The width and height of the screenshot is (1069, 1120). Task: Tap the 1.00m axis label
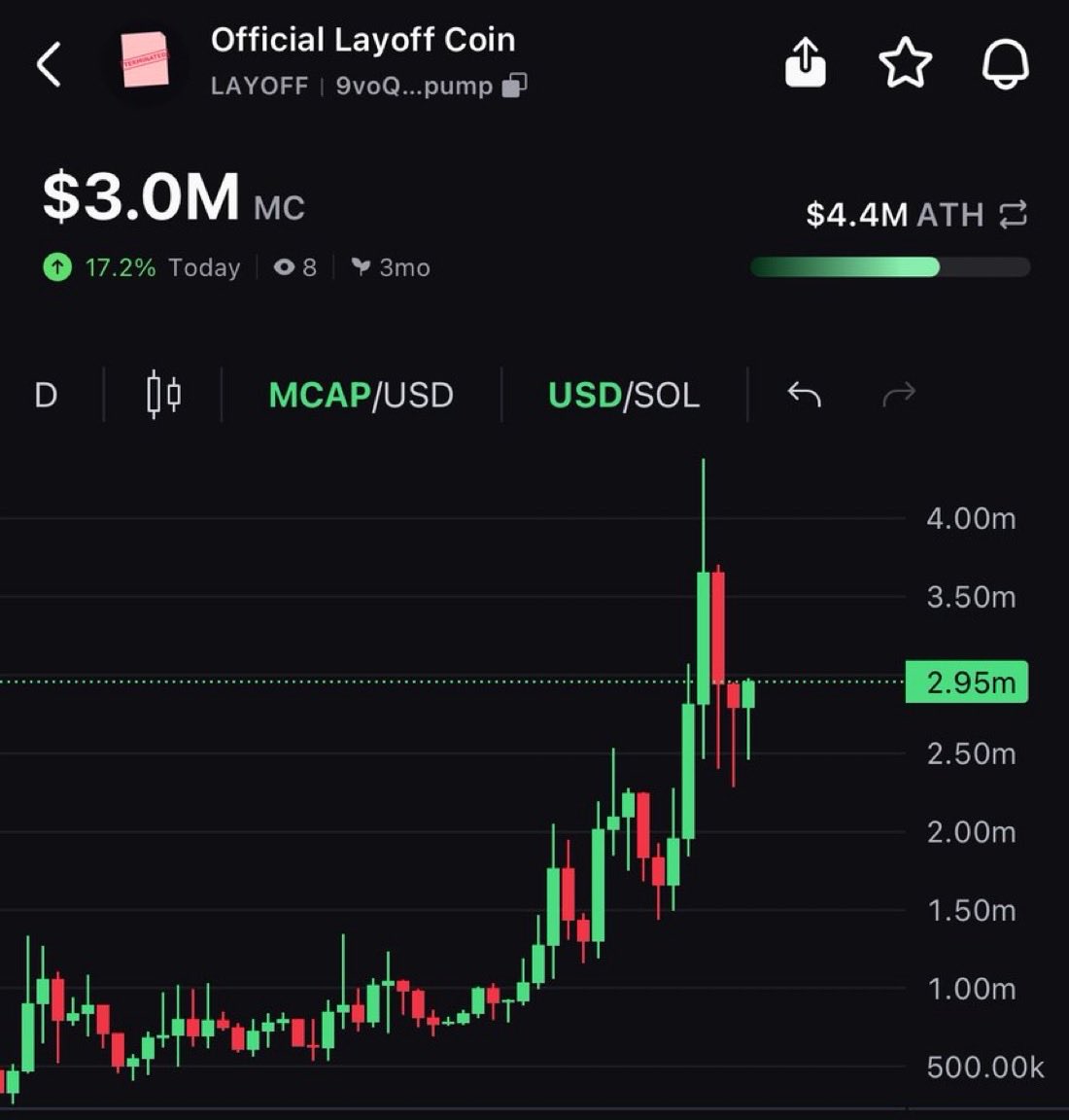pos(971,990)
